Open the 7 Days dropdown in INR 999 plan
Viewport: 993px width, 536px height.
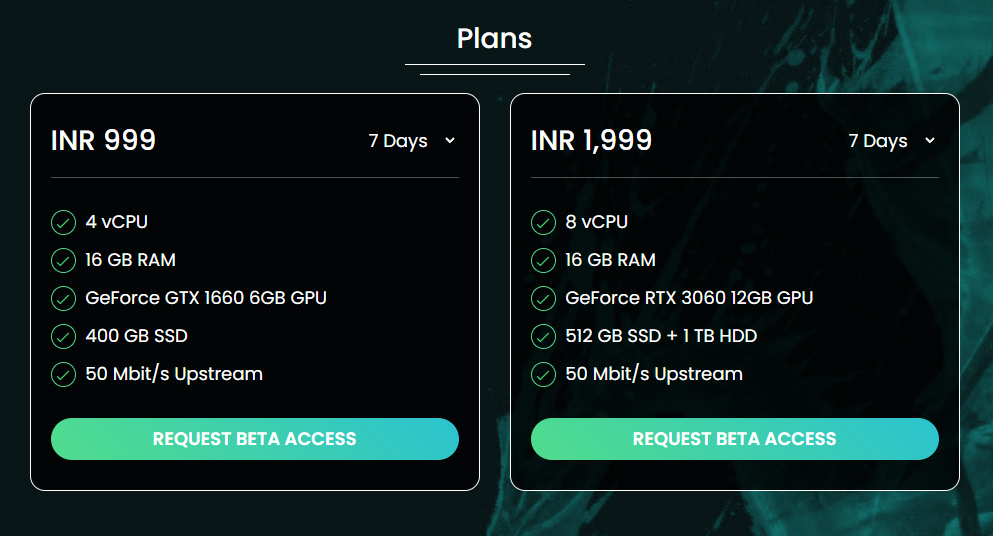(412, 141)
